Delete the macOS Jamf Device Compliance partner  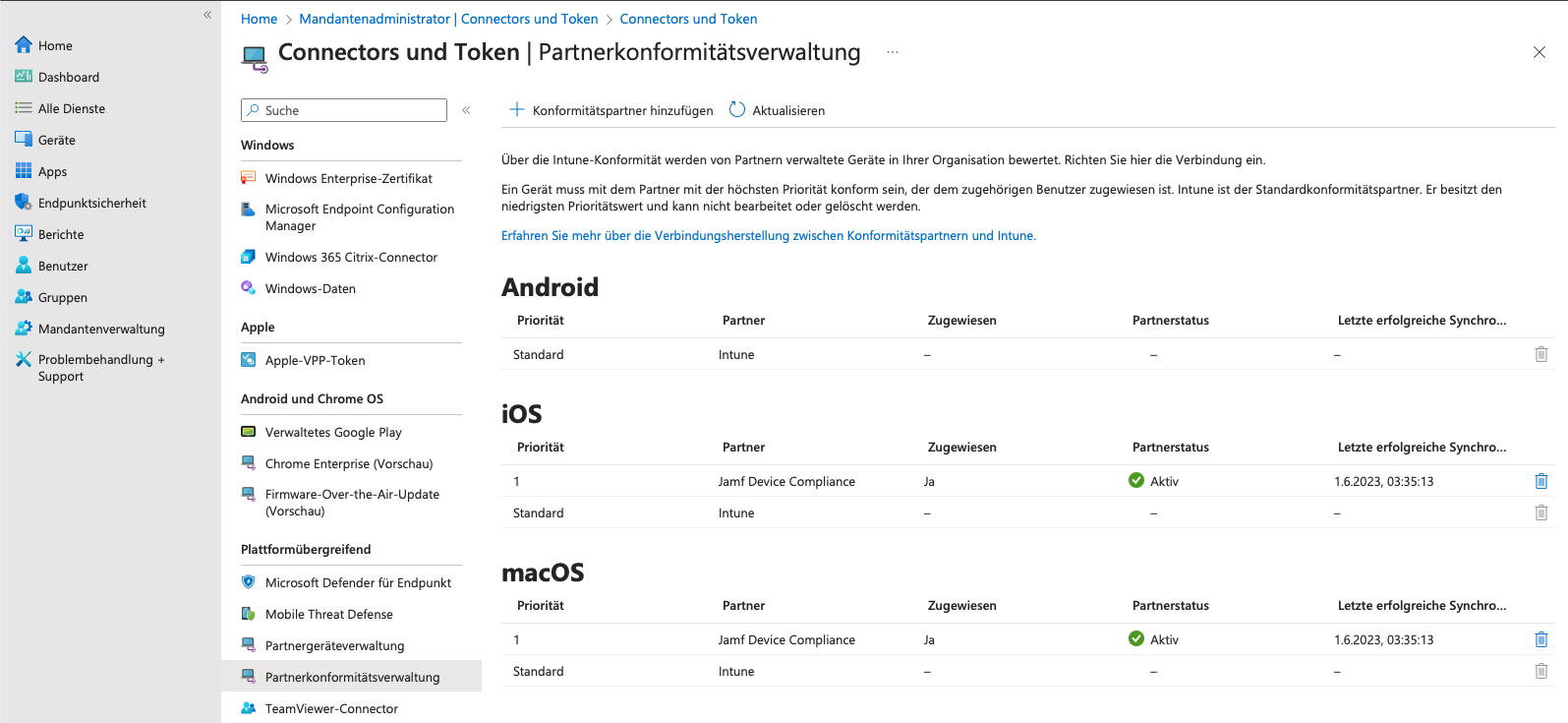point(1540,639)
